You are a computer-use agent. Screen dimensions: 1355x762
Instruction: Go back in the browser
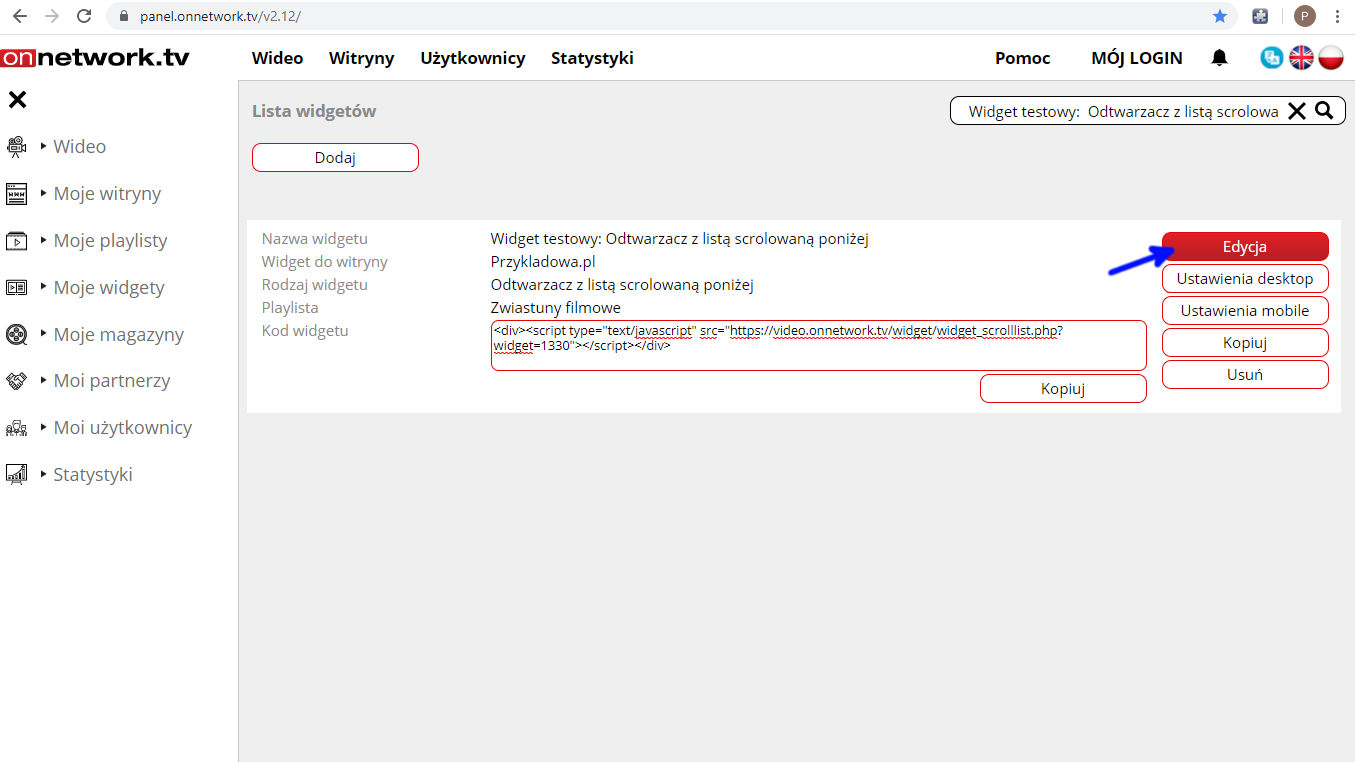point(20,16)
